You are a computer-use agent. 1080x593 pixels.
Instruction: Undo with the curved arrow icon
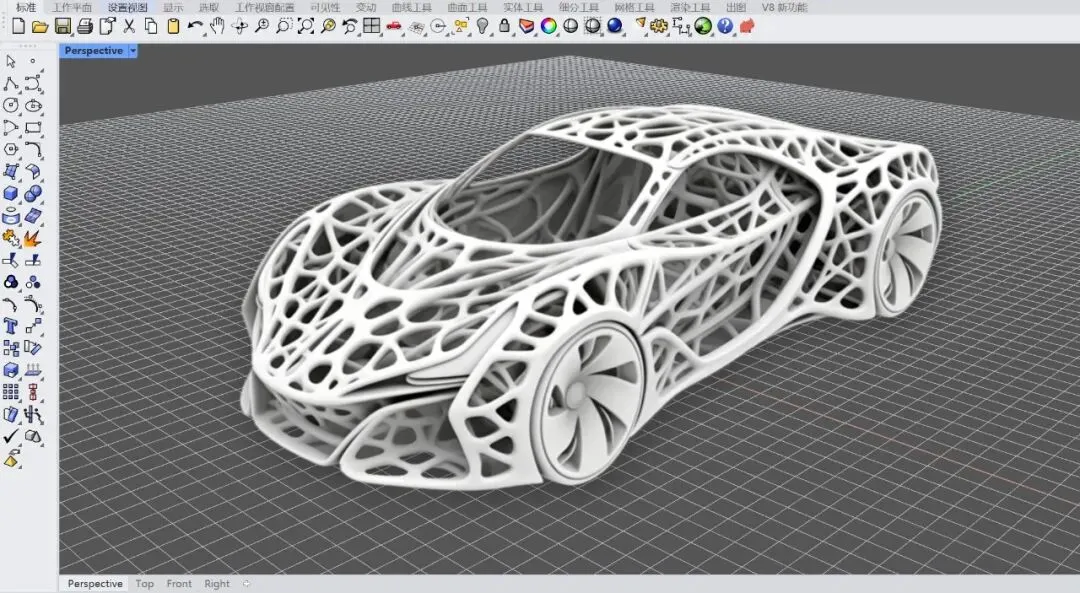pyautogui.click(x=195, y=26)
